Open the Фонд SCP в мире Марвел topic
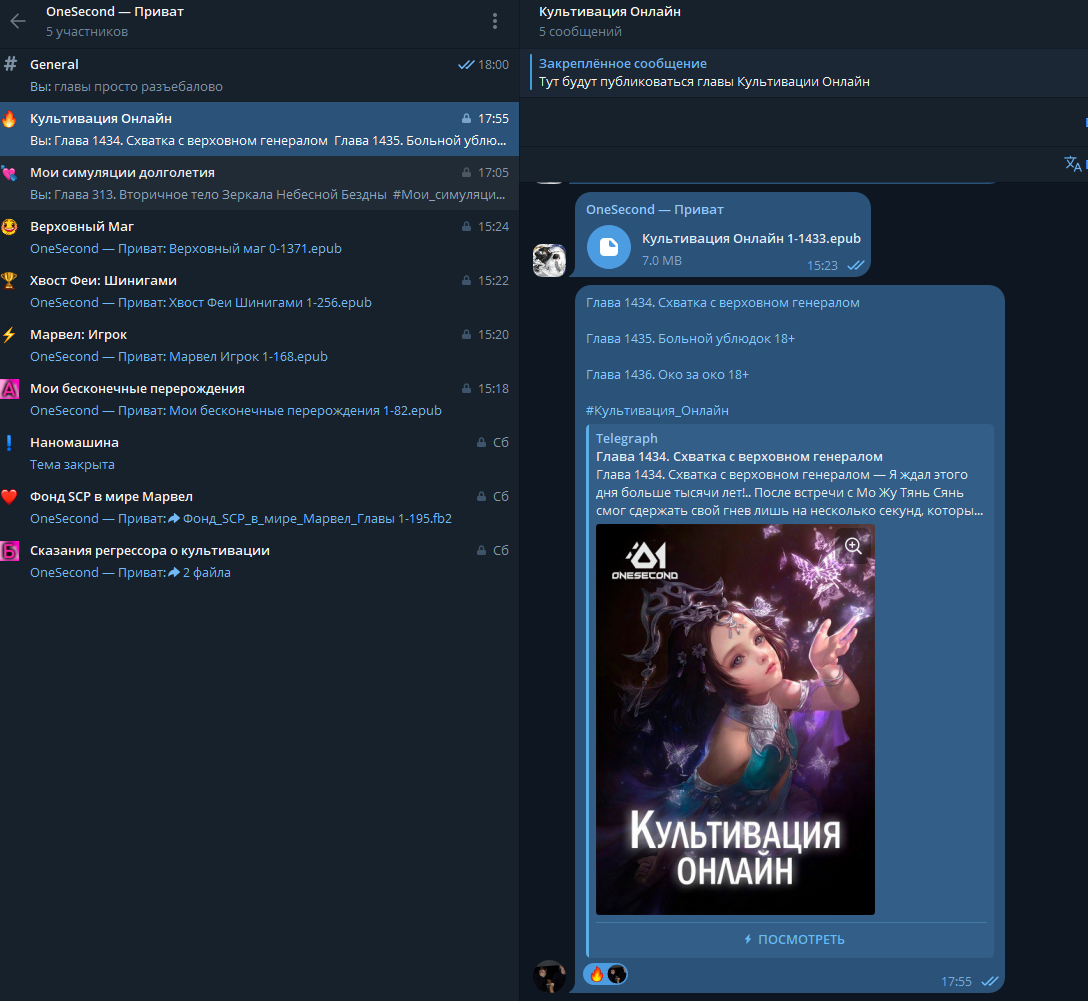Image resolution: width=1088 pixels, height=1001 pixels. tap(260, 508)
